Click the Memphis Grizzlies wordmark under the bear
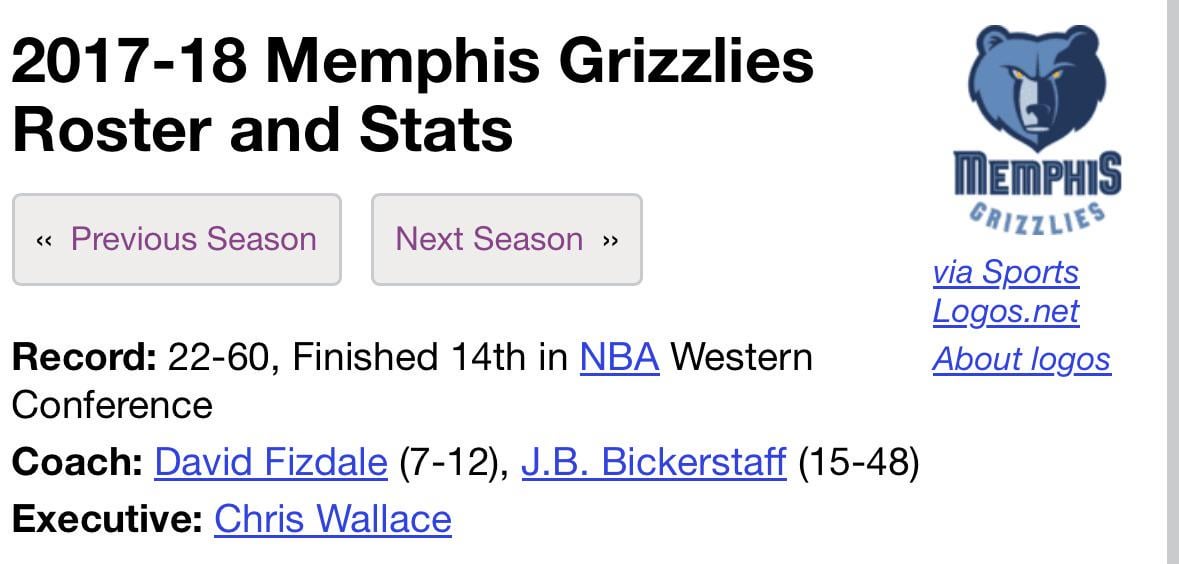Screen dimensions: 1179x564 coord(1037,190)
